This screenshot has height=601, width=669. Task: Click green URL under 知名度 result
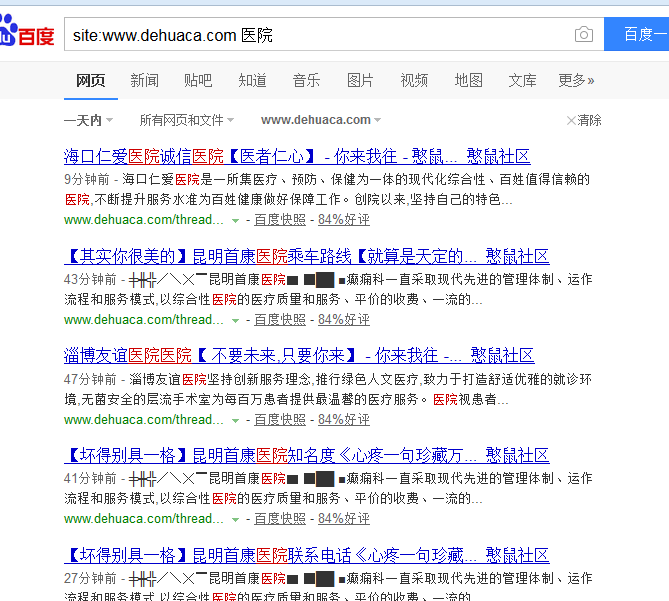tap(143, 519)
